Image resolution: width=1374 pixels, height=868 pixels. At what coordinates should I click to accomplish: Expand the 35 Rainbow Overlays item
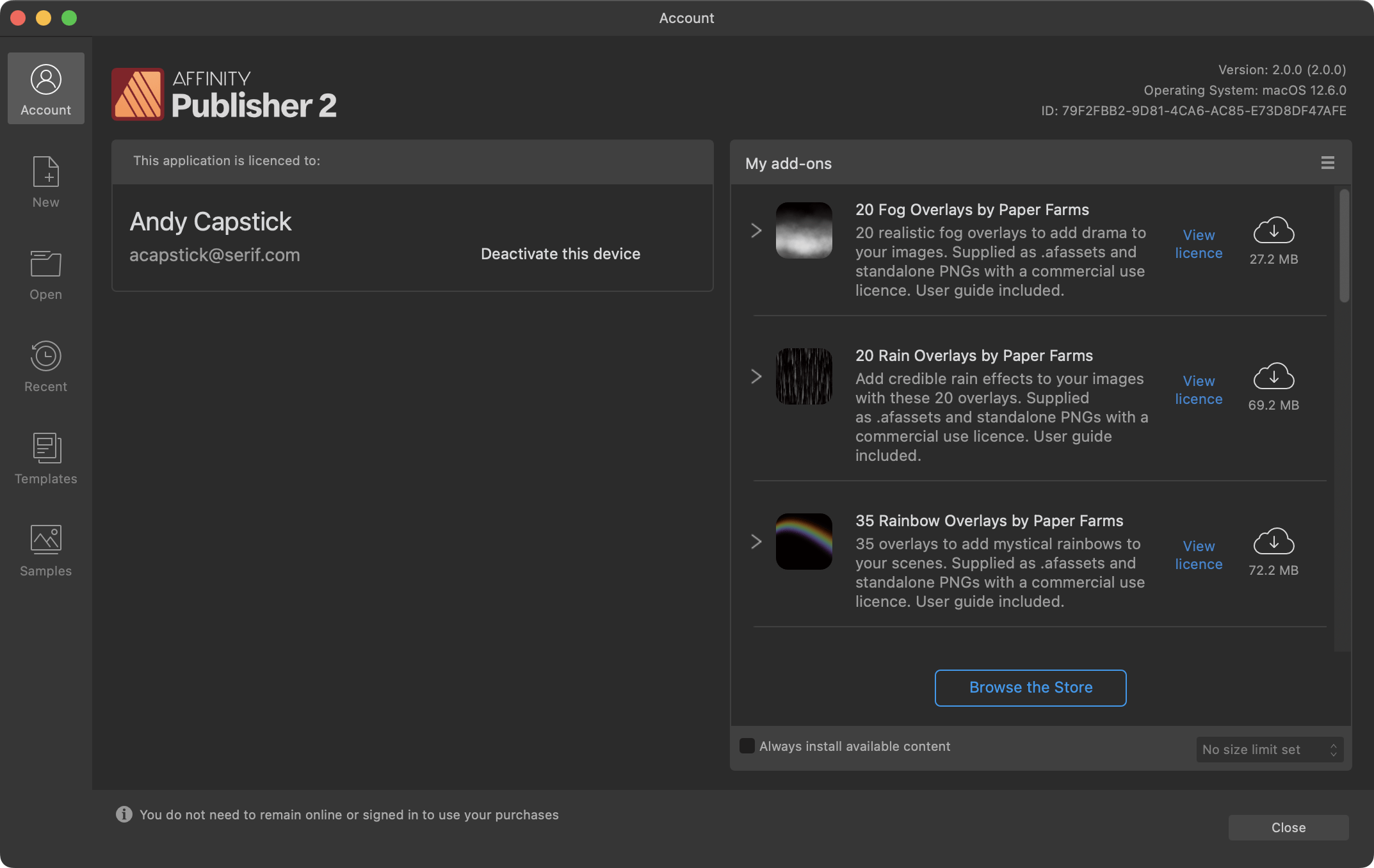pyautogui.click(x=757, y=540)
